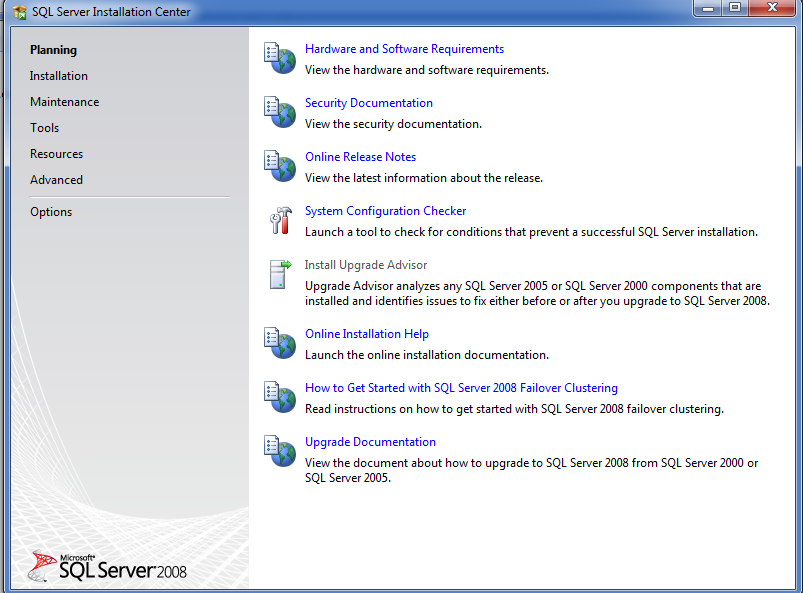Close the SQL Server Installation Center window

[x=773, y=8]
